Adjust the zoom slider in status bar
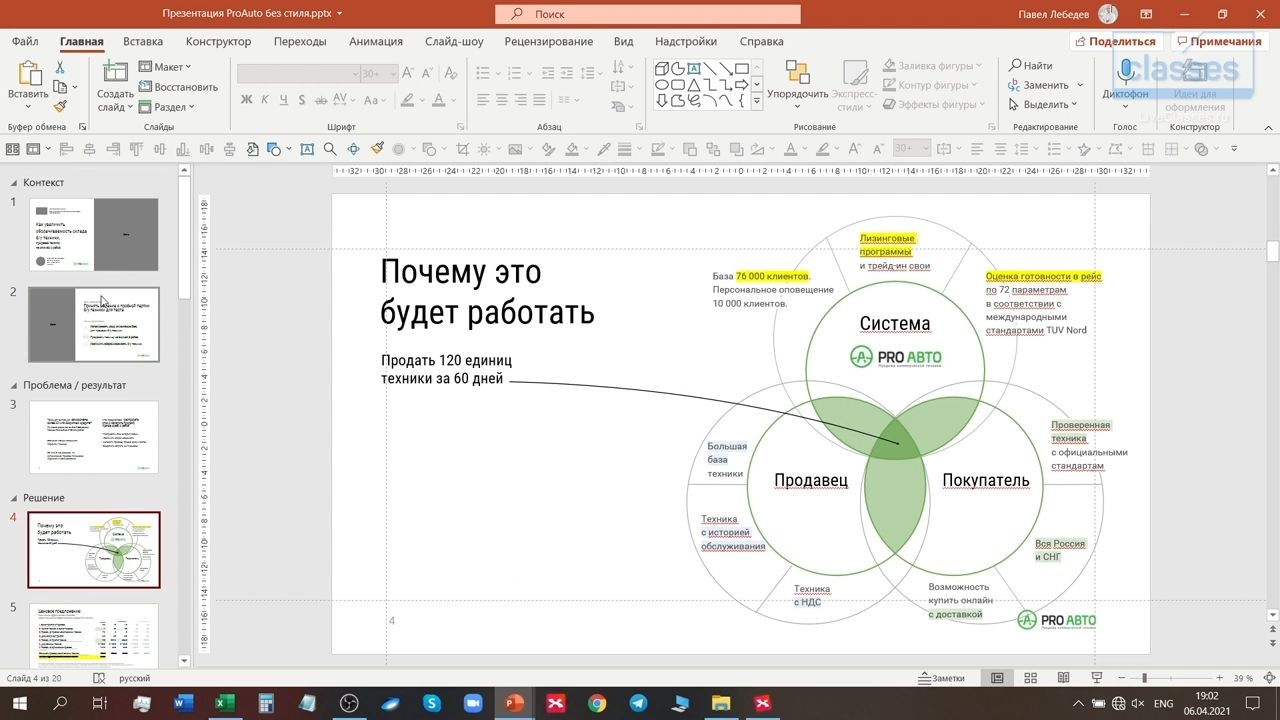 tap(1145, 678)
